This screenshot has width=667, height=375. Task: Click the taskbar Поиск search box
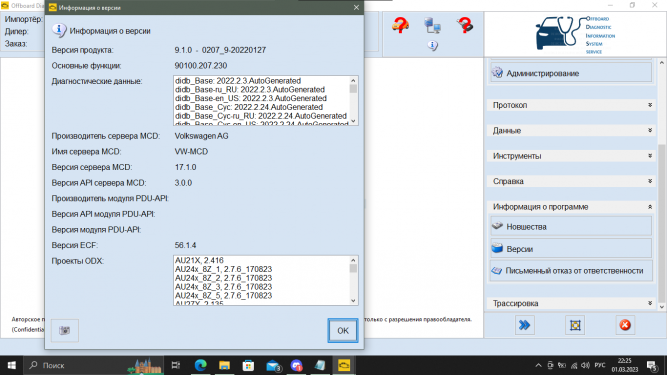click(x=94, y=365)
